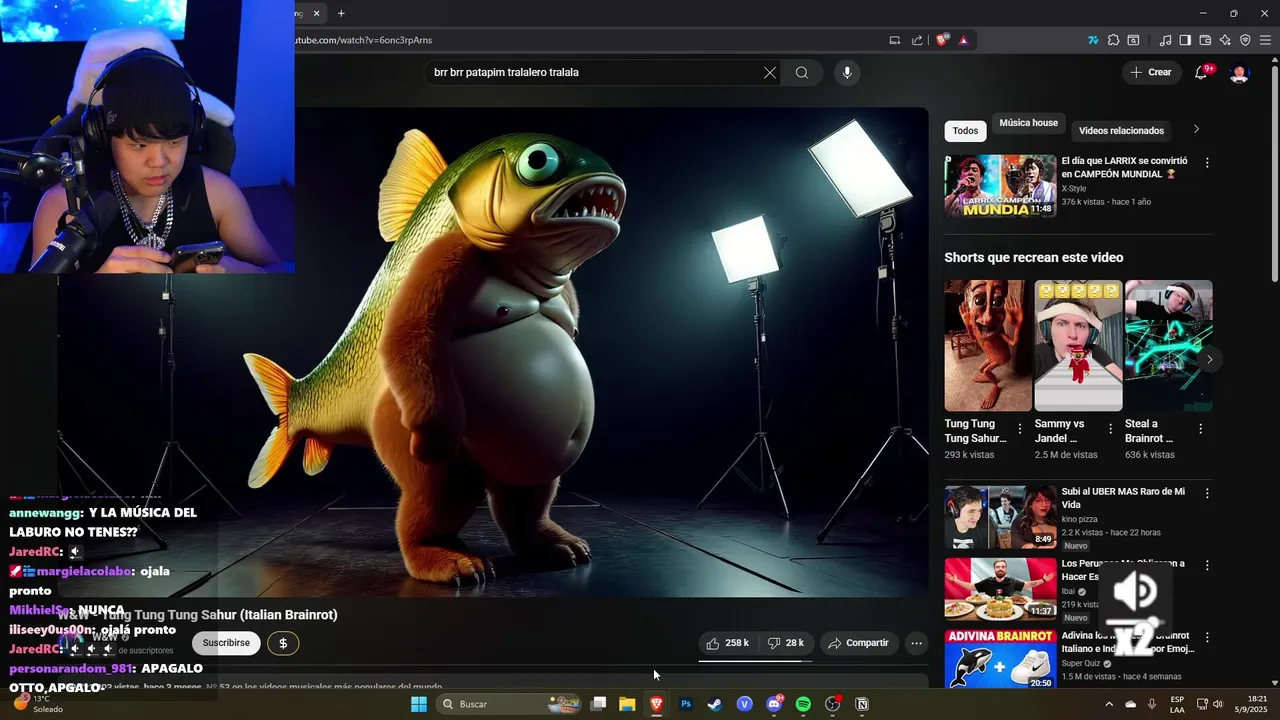
Task: Open the taskbar volume speaker icon
Action: 1218,704
